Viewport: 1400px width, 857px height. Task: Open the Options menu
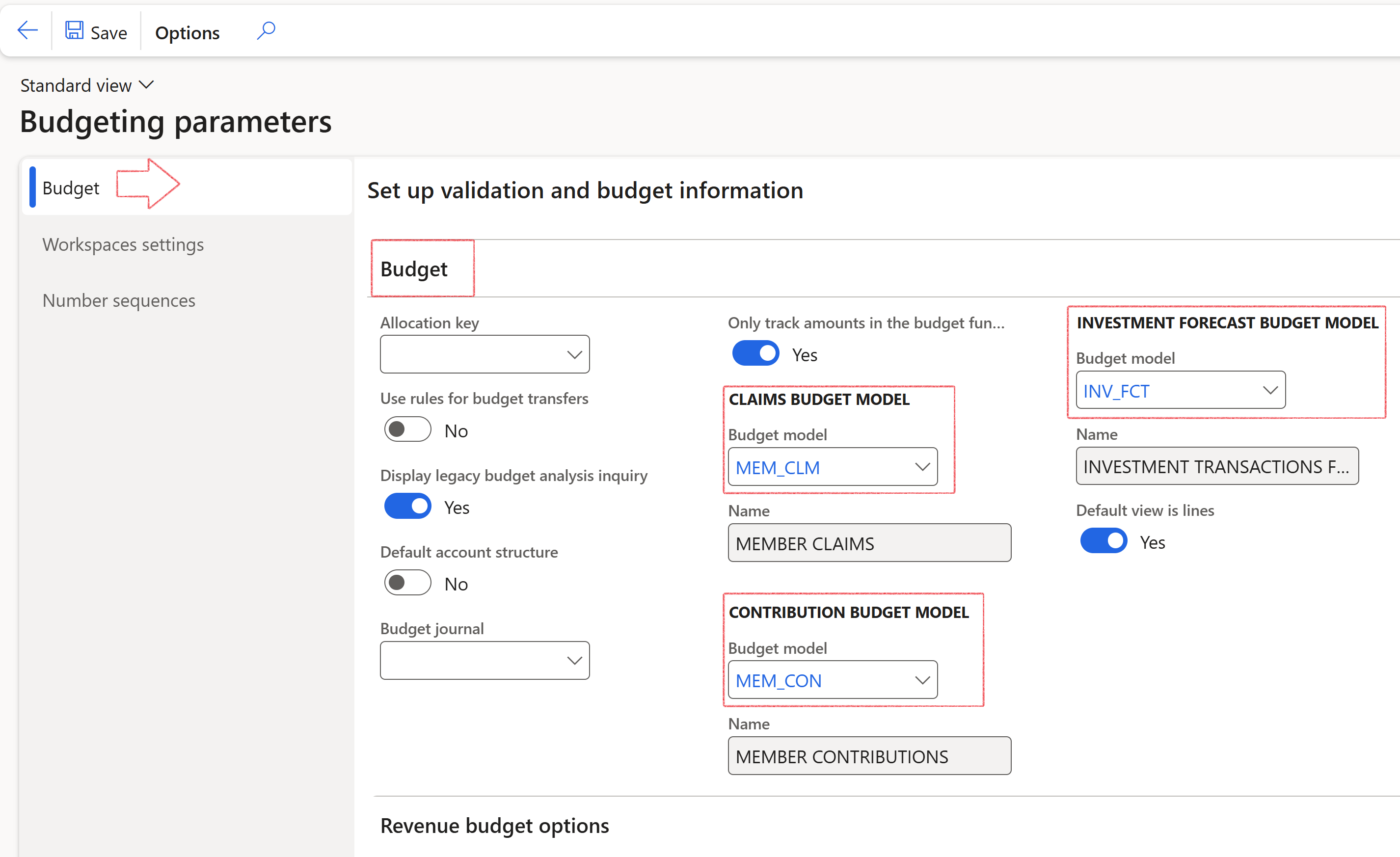187,33
